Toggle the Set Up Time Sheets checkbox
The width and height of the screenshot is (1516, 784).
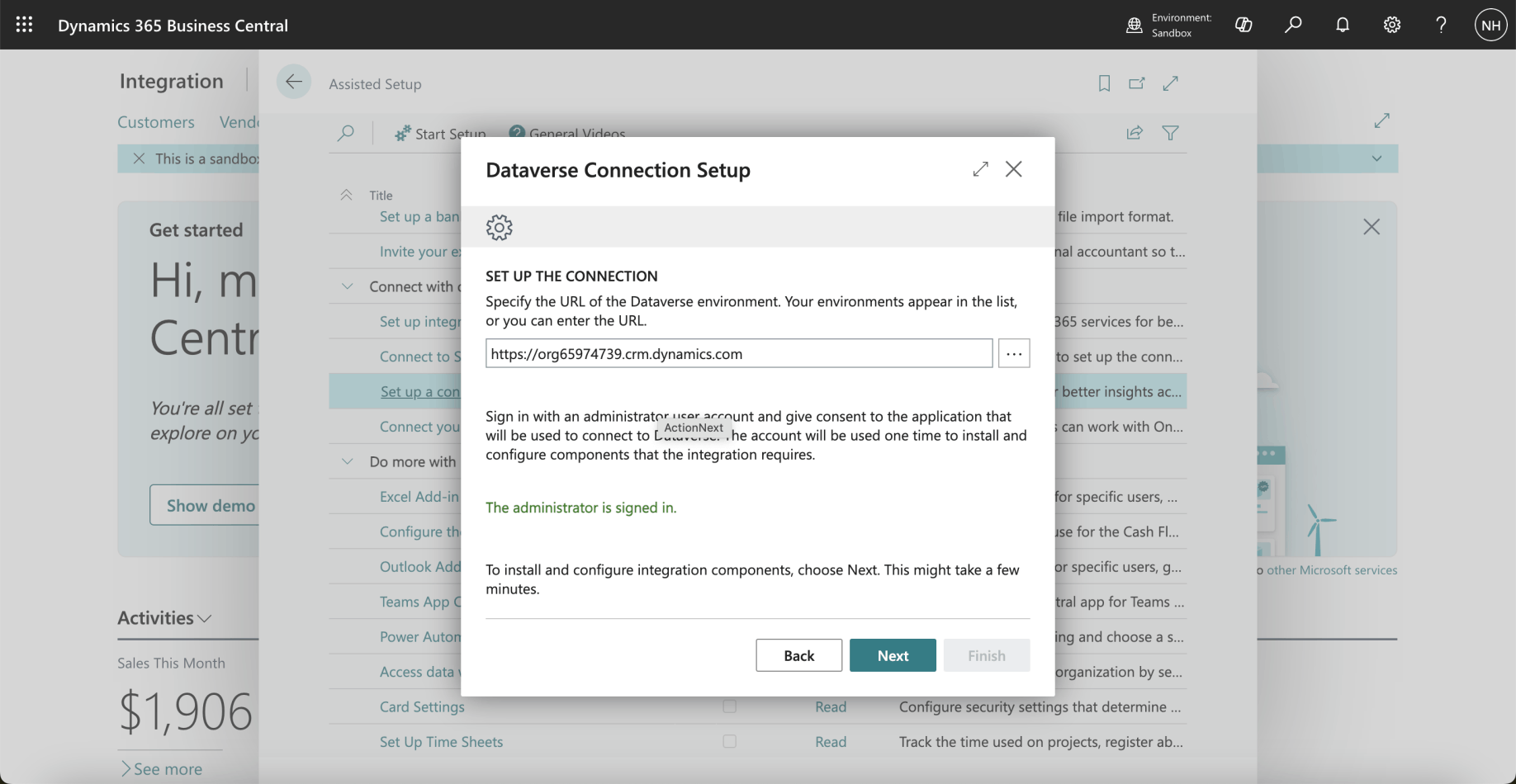pos(729,742)
